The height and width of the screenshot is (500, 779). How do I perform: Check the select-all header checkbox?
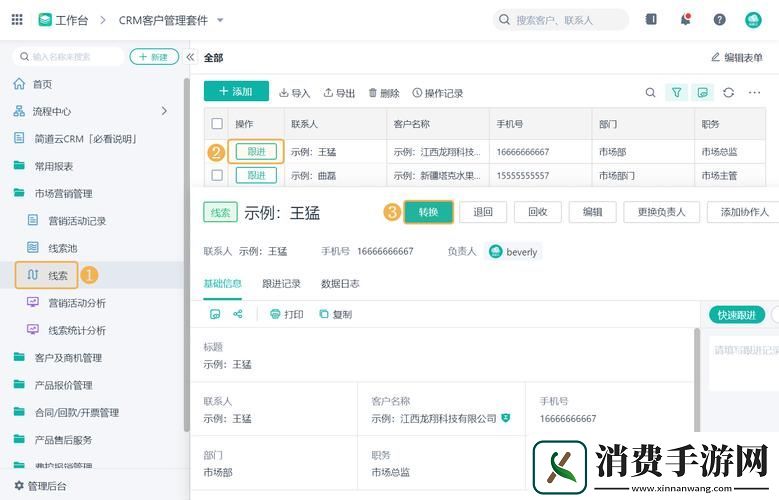point(217,123)
